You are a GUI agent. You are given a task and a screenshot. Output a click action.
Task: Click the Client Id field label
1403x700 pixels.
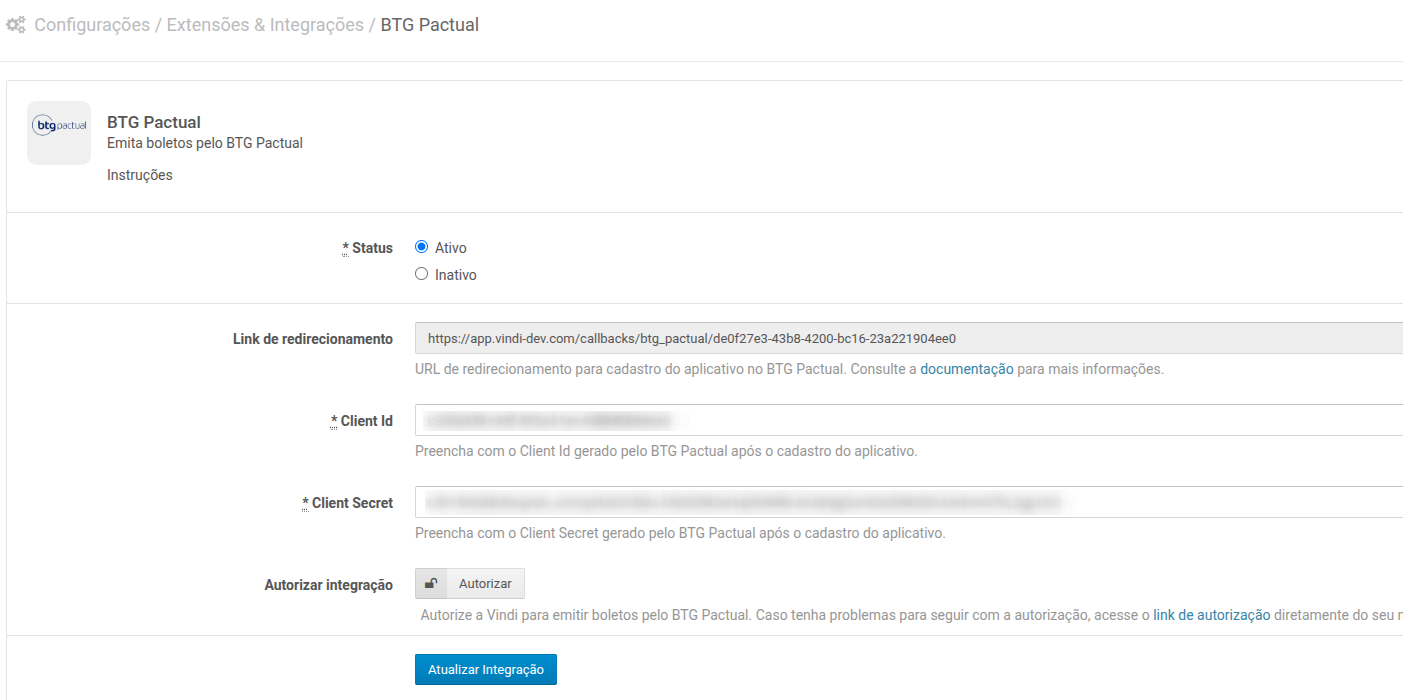click(366, 421)
